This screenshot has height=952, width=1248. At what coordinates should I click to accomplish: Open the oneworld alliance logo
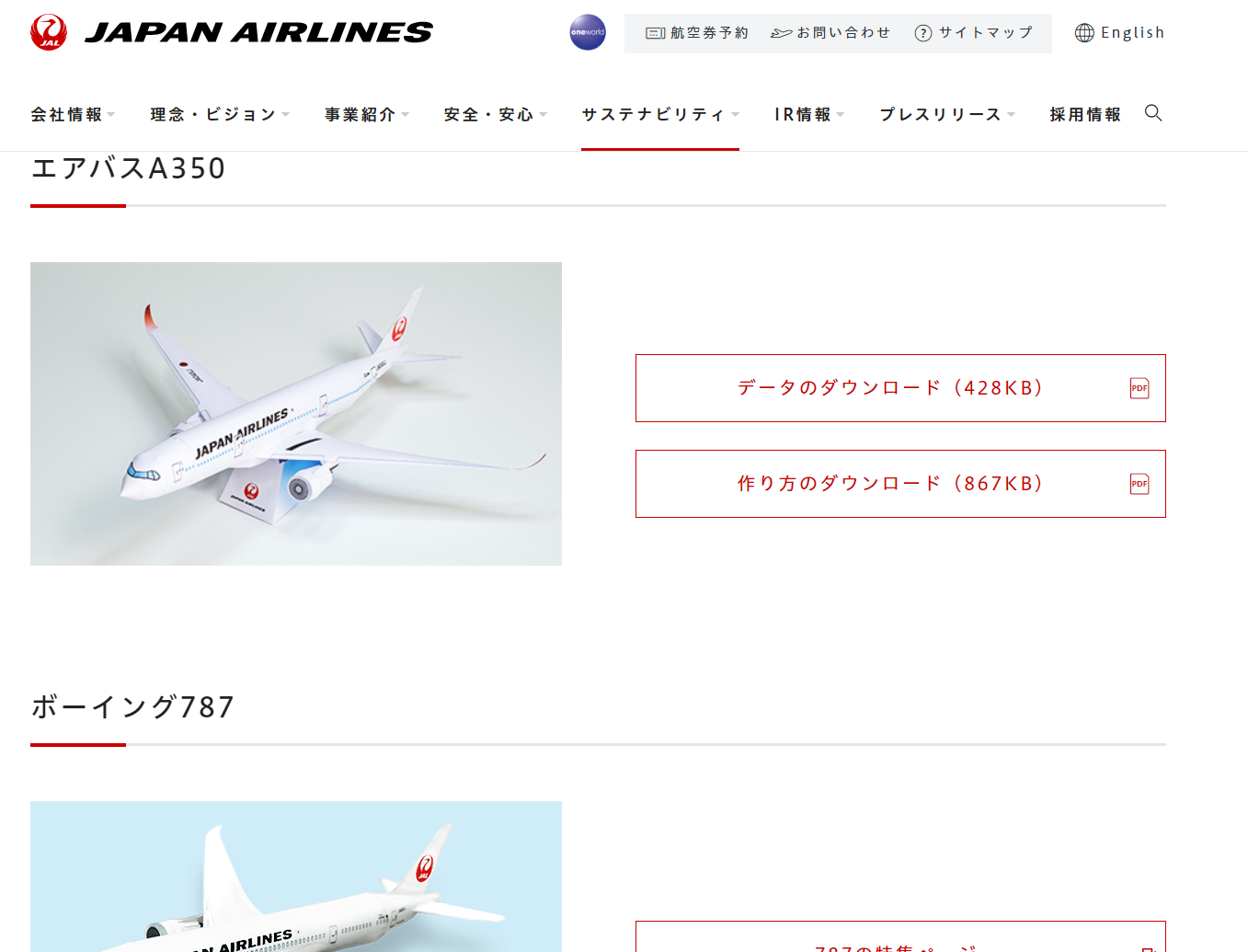(588, 32)
